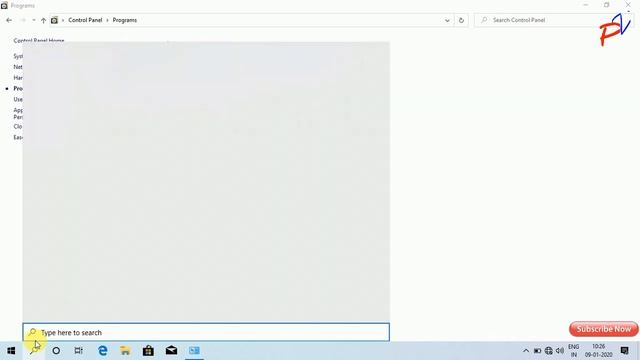
Task: Open the ENG IN language indicator
Action: click(573, 351)
